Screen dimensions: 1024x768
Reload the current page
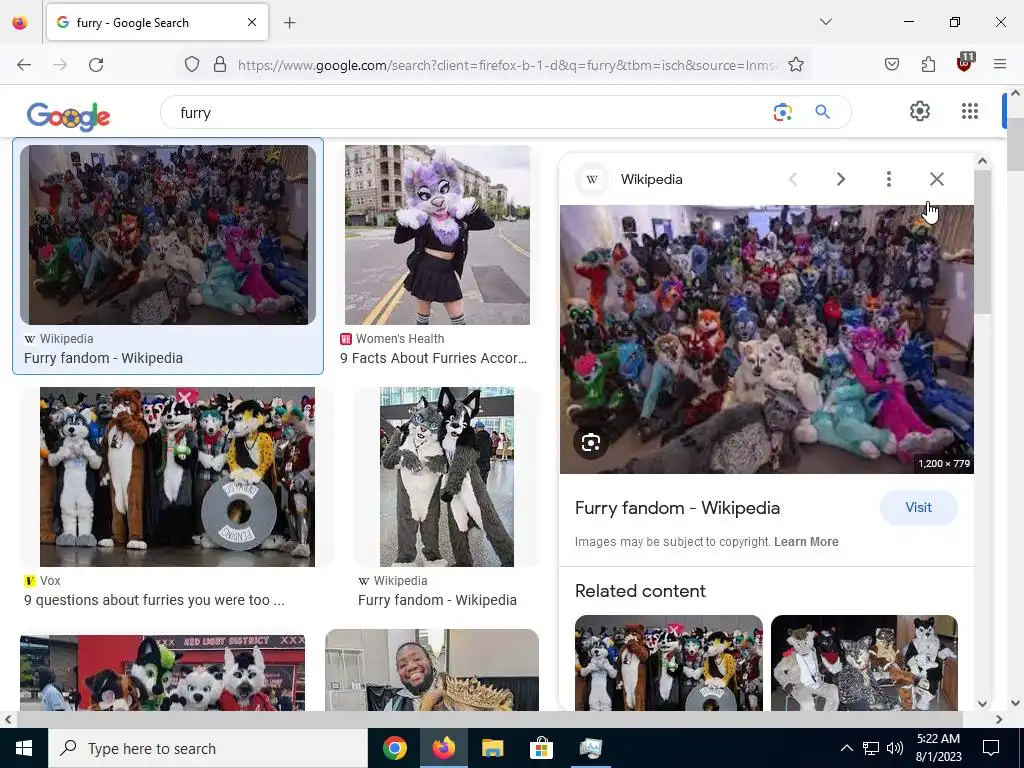[x=96, y=65]
